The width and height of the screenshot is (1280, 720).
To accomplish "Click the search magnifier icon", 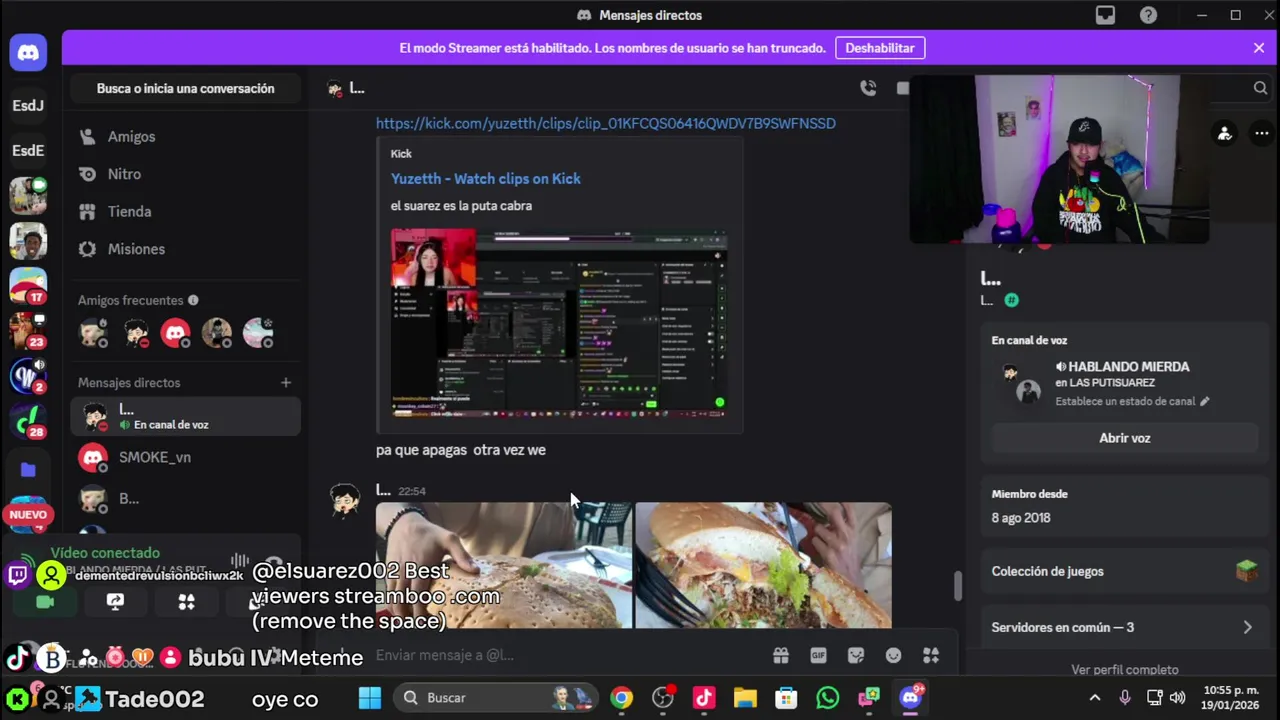I will coord(1260,88).
